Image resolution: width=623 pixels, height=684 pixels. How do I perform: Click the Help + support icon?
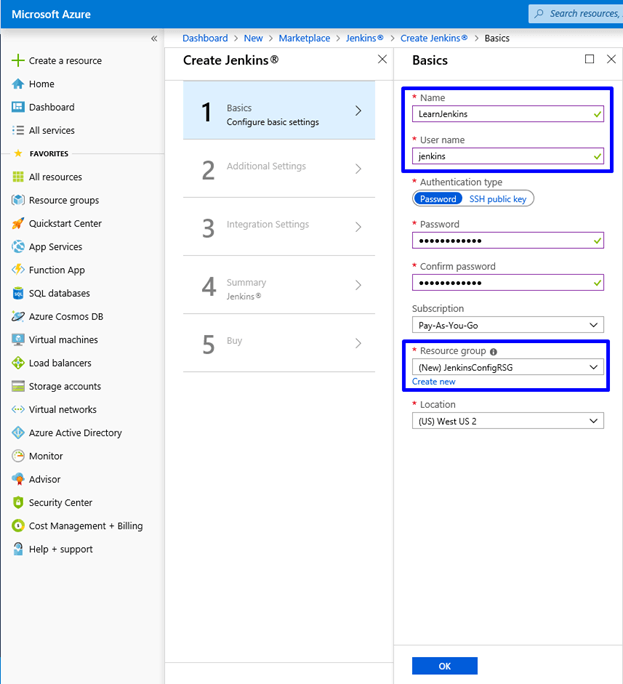click(x=18, y=549)
